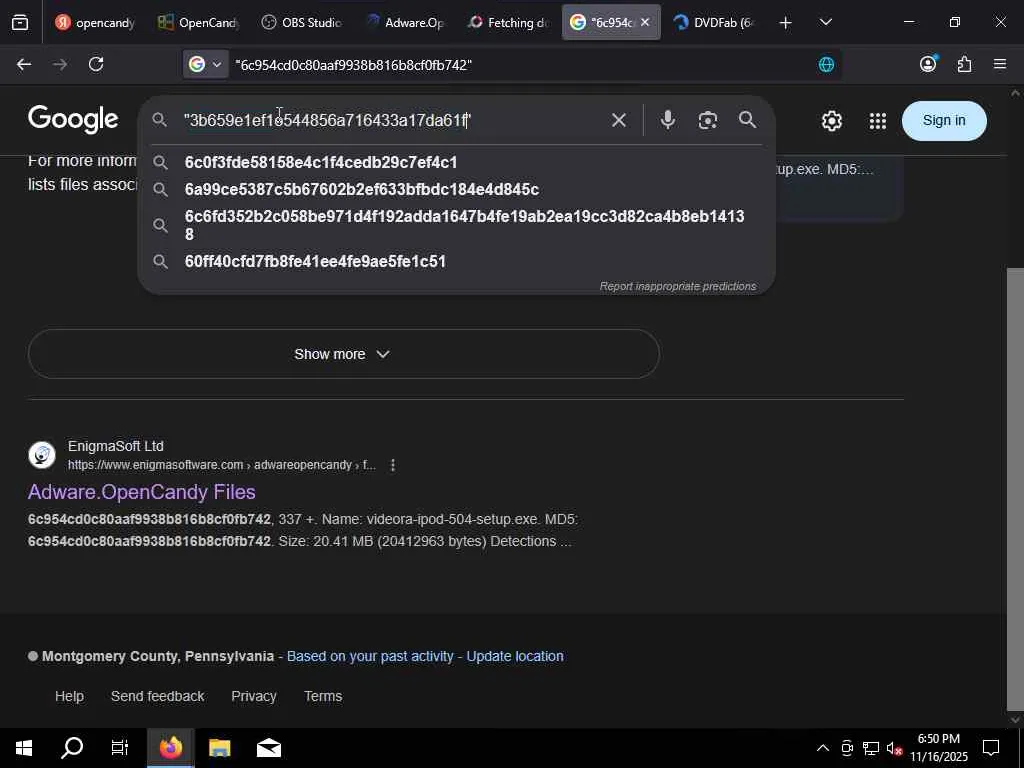Screen dimensions: 1024x768
Task: Go to Google home via logo
Action: 73,120
